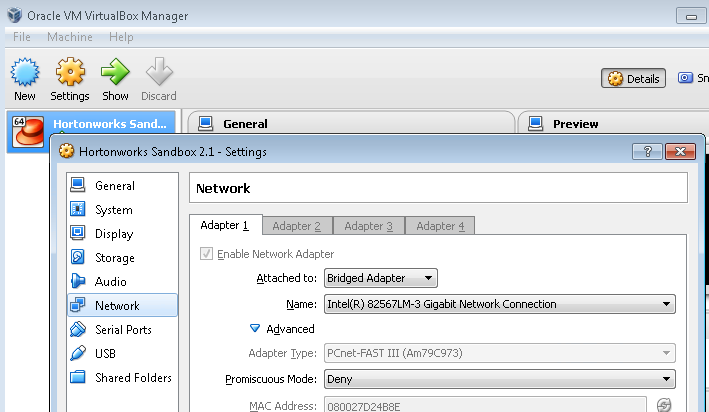Click the General section monitor icon

[206, 123]
